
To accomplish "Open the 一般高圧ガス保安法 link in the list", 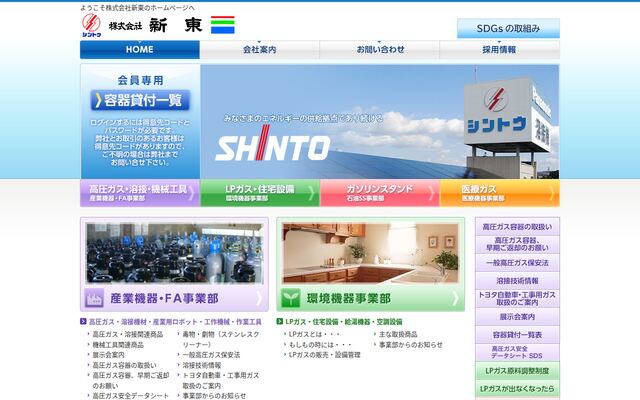I will pyautogui.click(x=211, y=355).
